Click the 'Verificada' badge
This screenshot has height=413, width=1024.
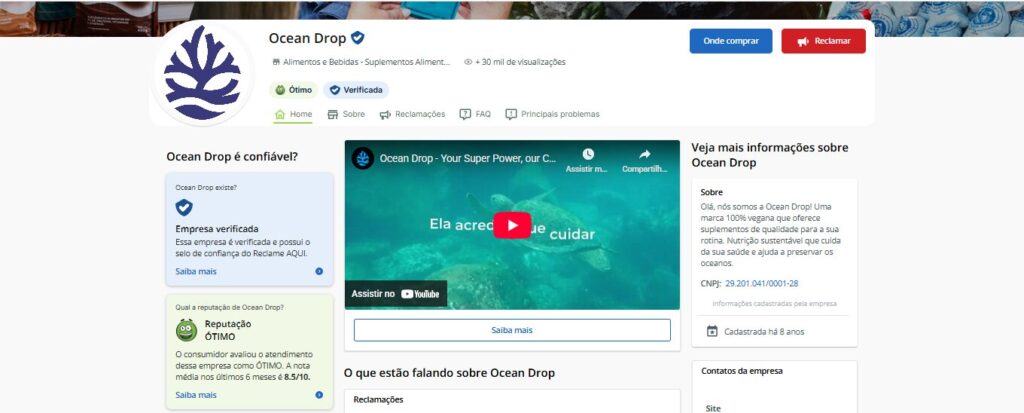click(x=356, y=90)
